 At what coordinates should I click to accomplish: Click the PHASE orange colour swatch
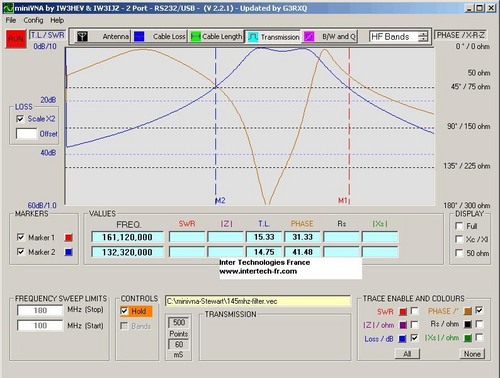tap(468, 311)
